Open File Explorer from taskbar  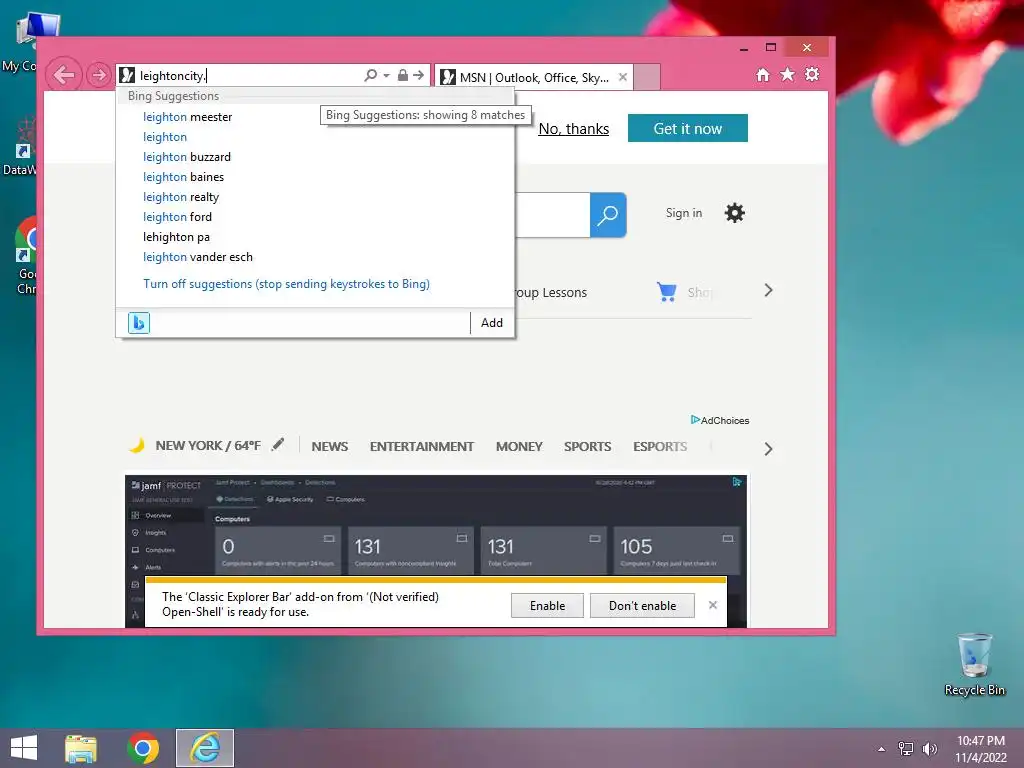(81, 748)
